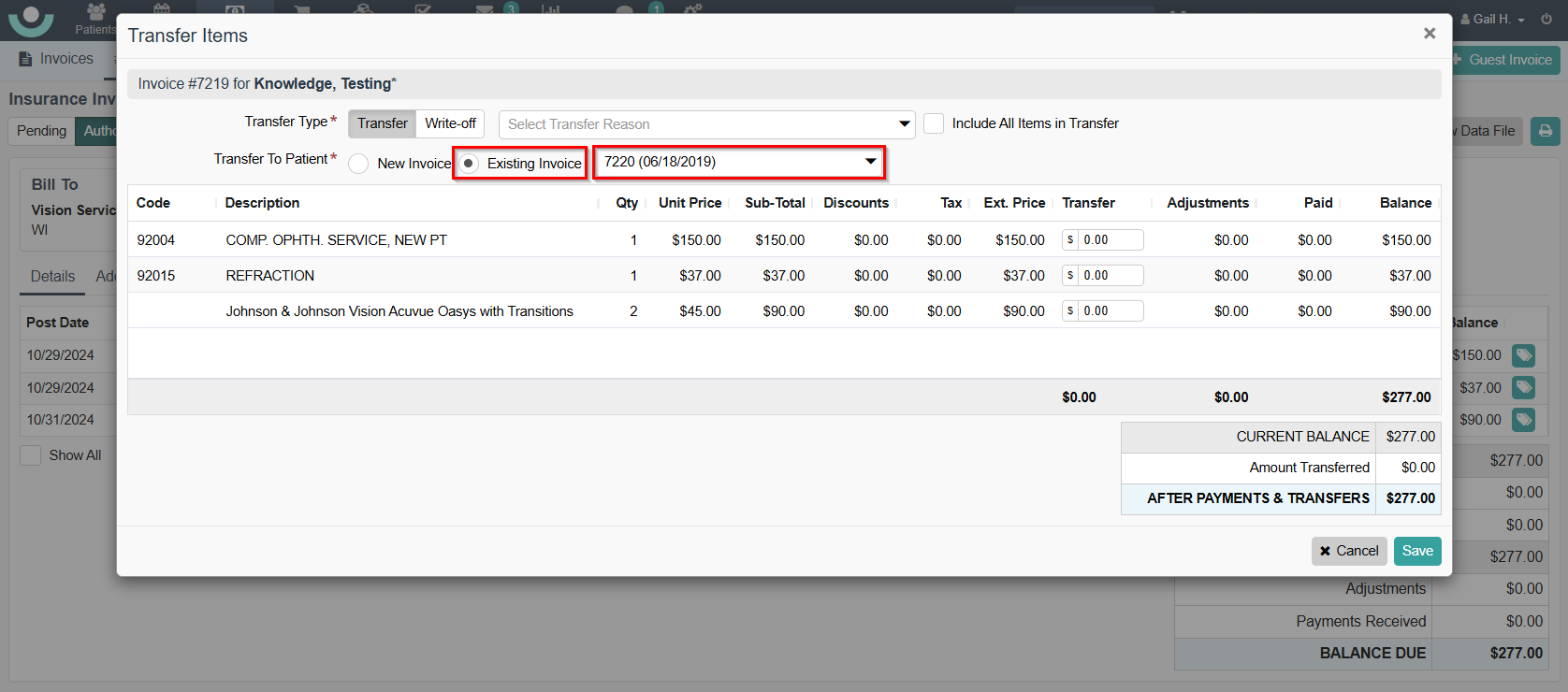This screenshot has height=692, width=1568.
Task: Select the Transfer type option
Action: pyautogui.click(x=382, y=123)
